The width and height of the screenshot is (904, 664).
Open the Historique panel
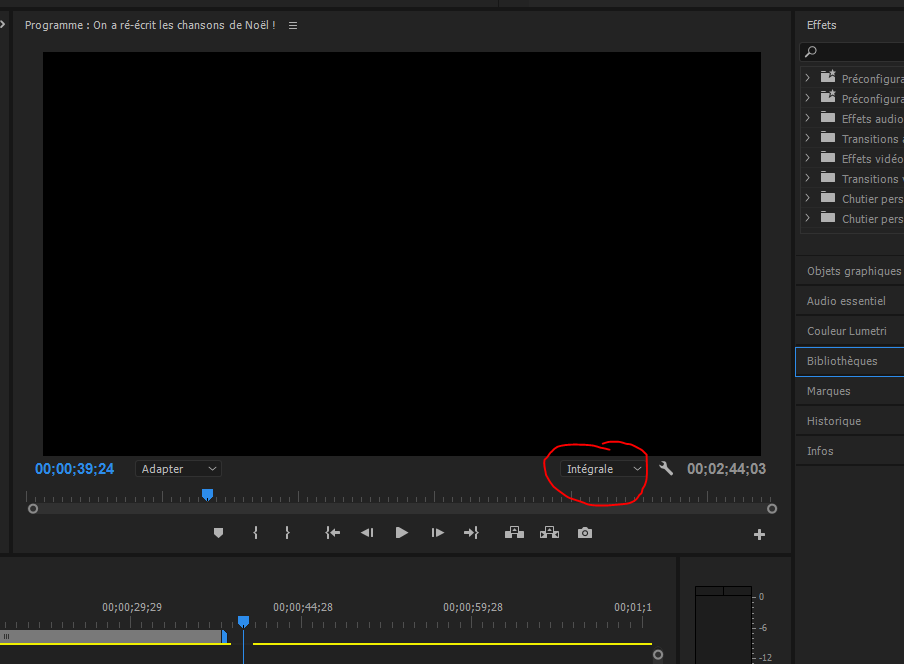tap(834, 421)
